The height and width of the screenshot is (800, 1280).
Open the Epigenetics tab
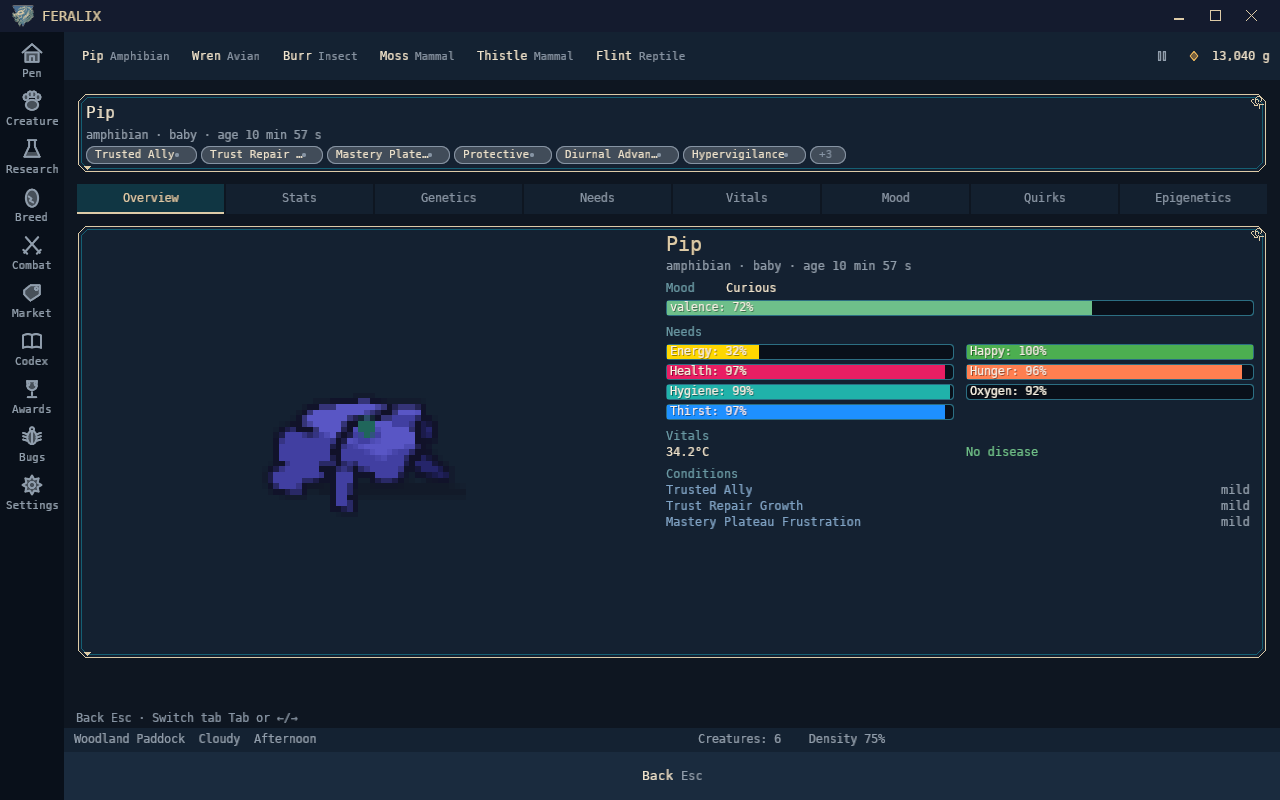(1193, 198)
